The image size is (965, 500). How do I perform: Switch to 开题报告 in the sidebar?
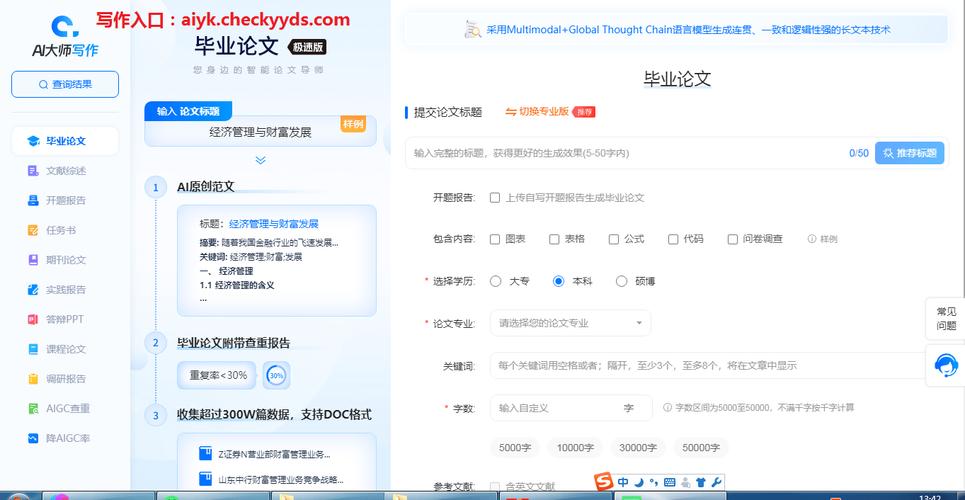point(65,200)
